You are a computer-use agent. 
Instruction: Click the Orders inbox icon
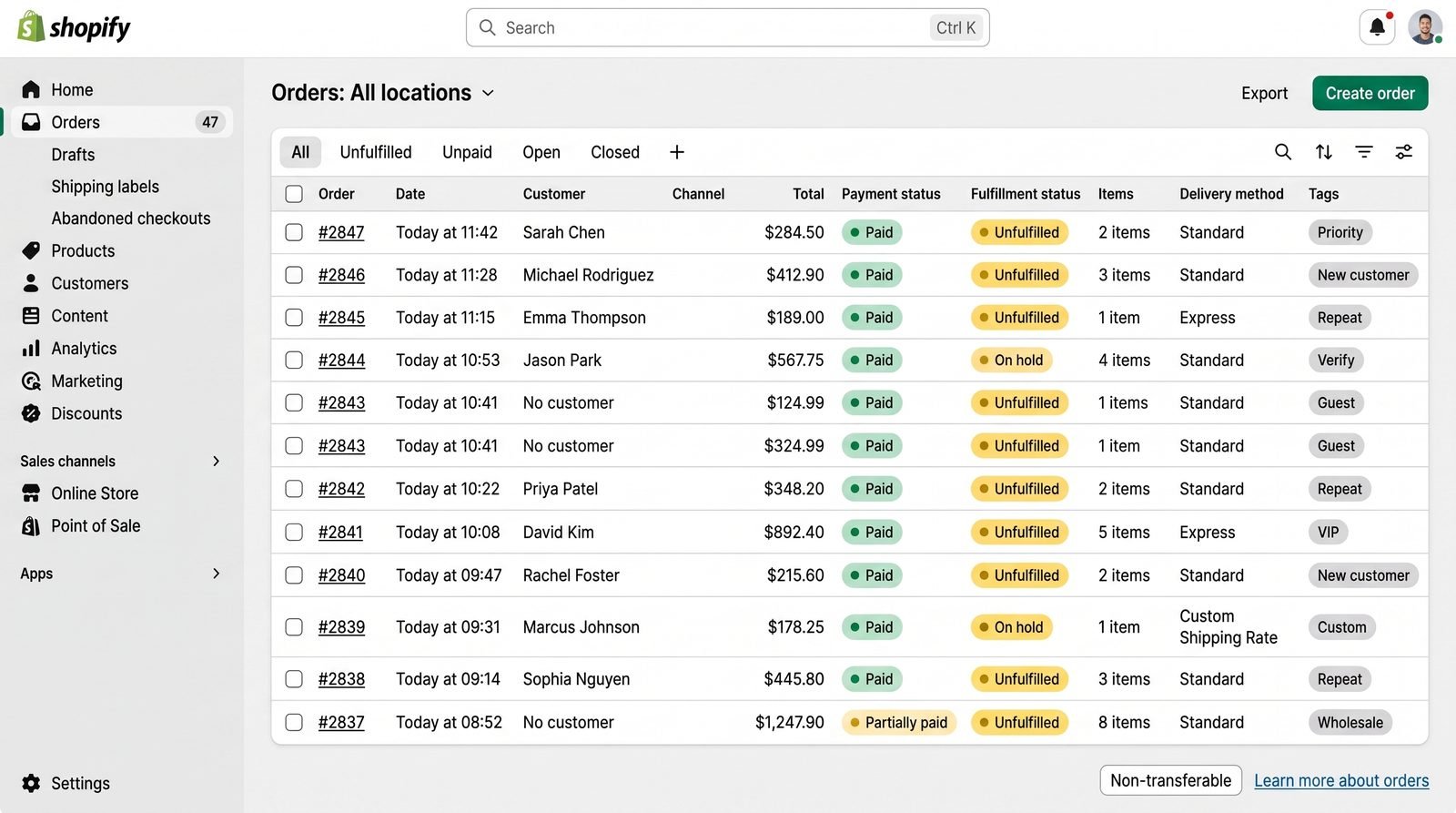pyautogui.click(x=31, y=122)
